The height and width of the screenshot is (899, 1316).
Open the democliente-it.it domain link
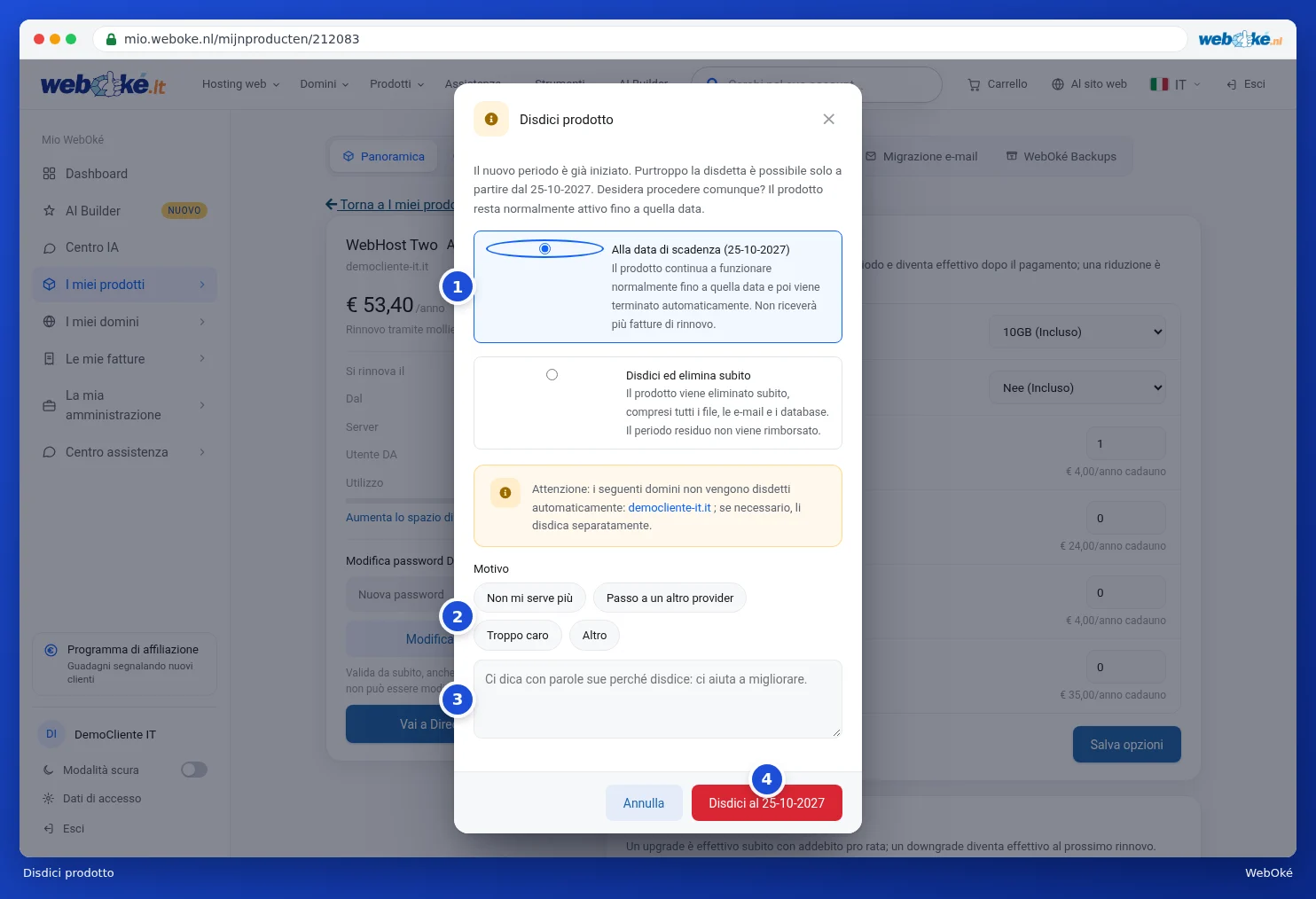[670, 508]
